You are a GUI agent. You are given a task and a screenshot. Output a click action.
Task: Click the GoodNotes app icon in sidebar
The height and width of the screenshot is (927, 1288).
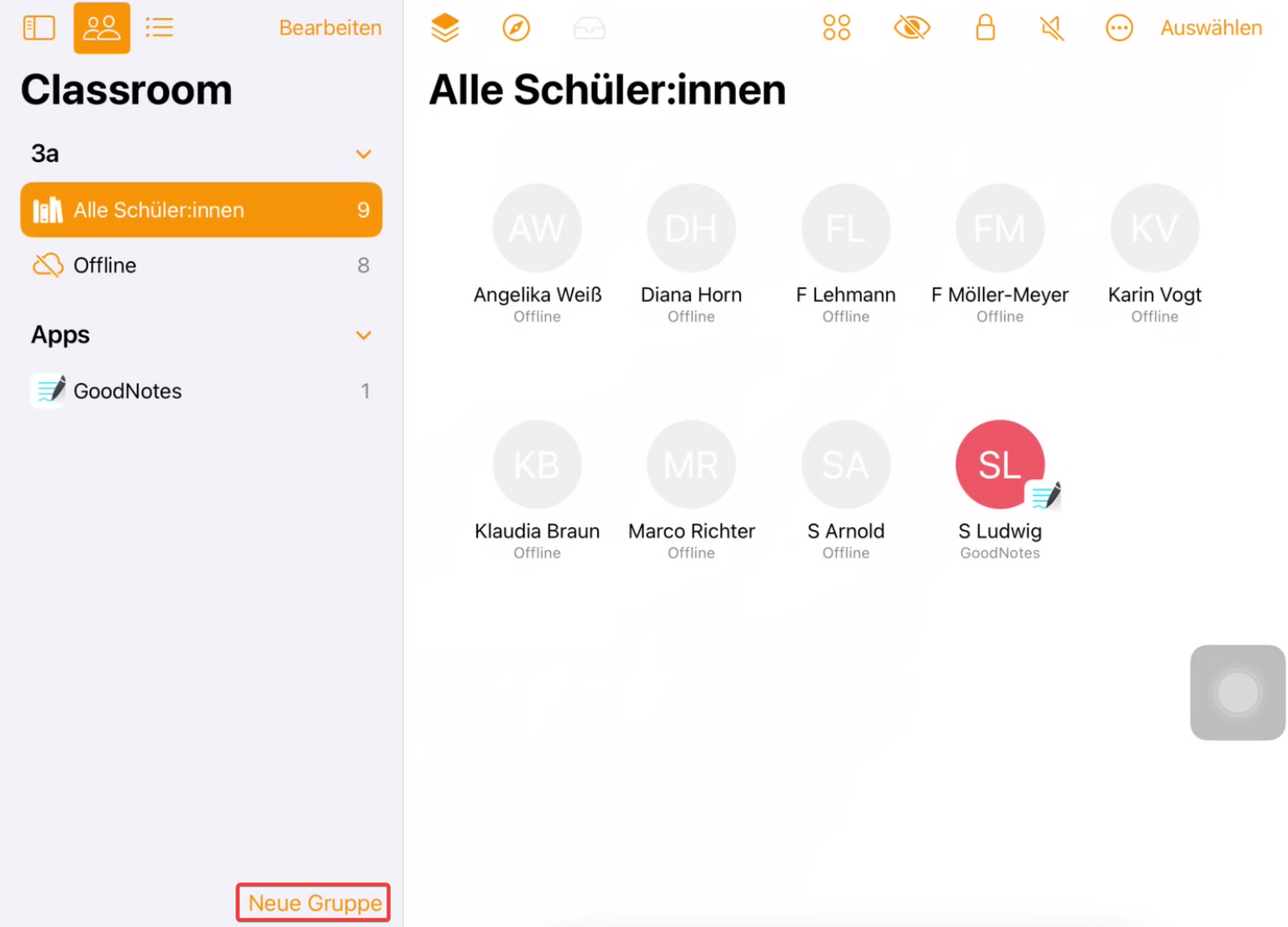pyautogui.click(x=48, y=391)
